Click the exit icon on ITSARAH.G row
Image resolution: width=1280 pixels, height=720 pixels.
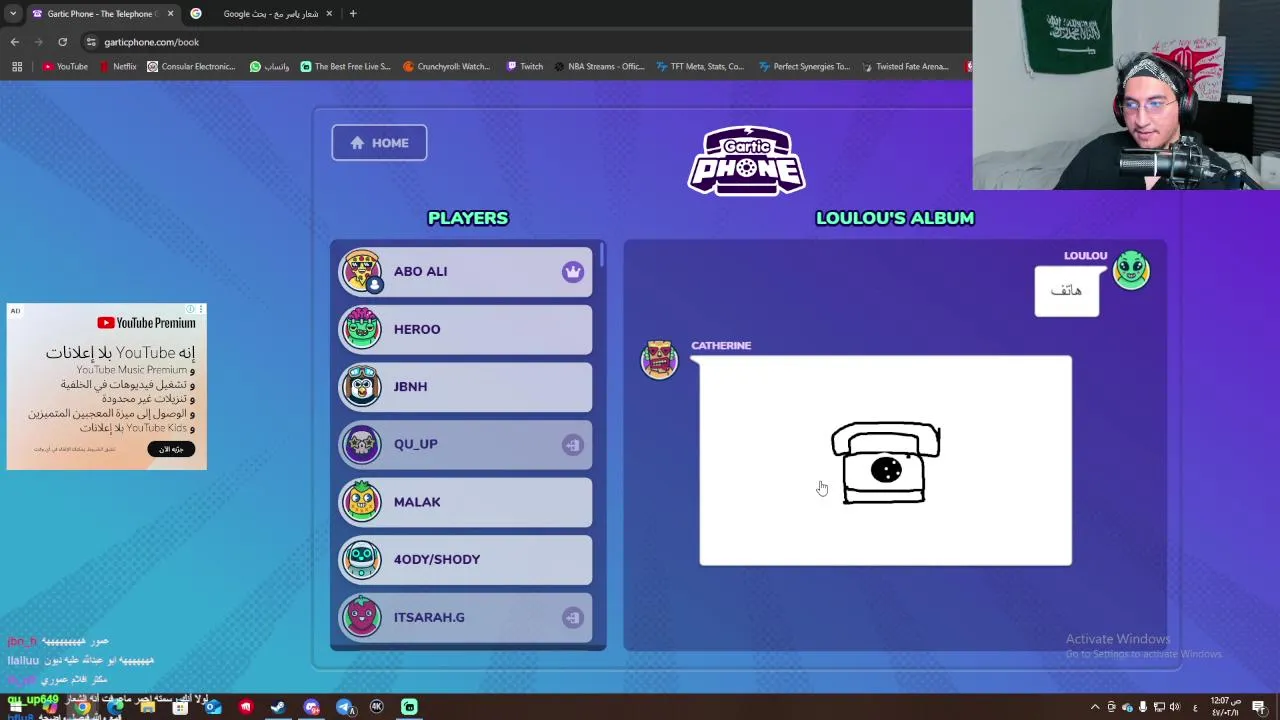[572, 617]
